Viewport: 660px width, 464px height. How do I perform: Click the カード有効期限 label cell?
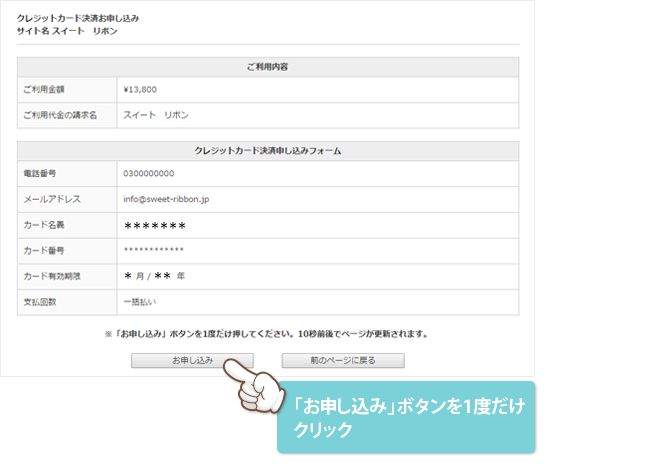click(67, 277)
